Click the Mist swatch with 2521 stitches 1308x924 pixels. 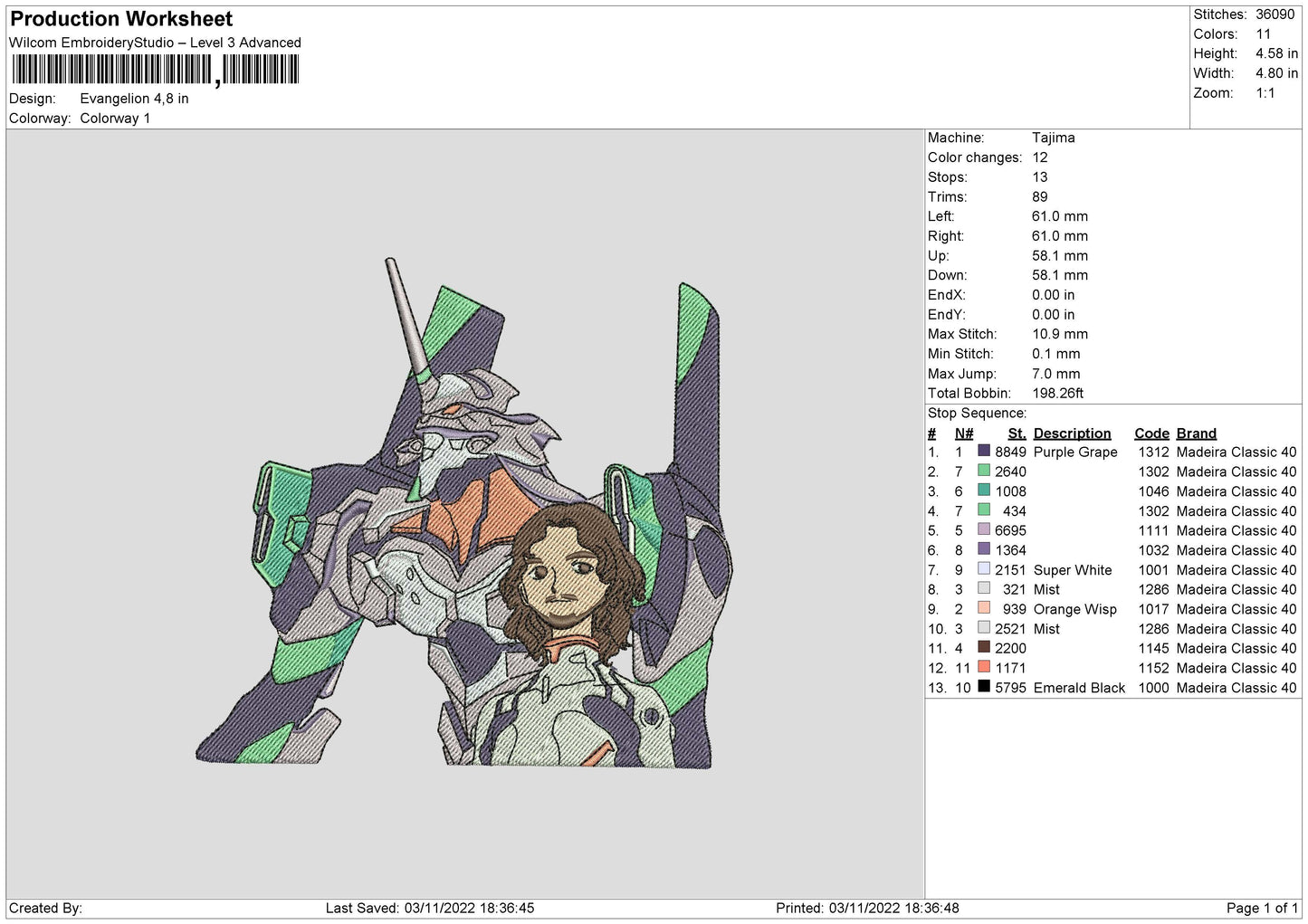click(x=984, y=628)
